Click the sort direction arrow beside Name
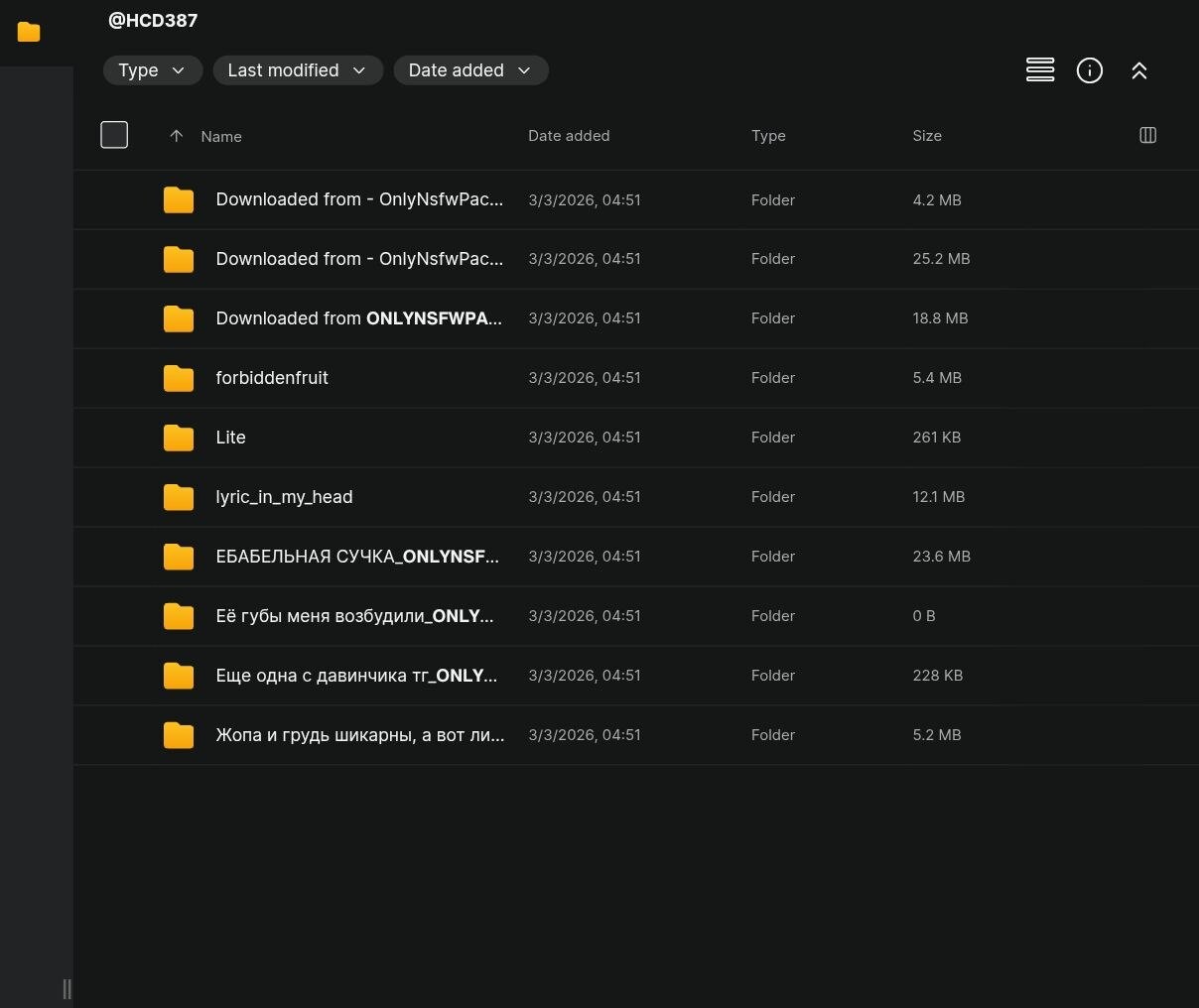 click(176, 136)
